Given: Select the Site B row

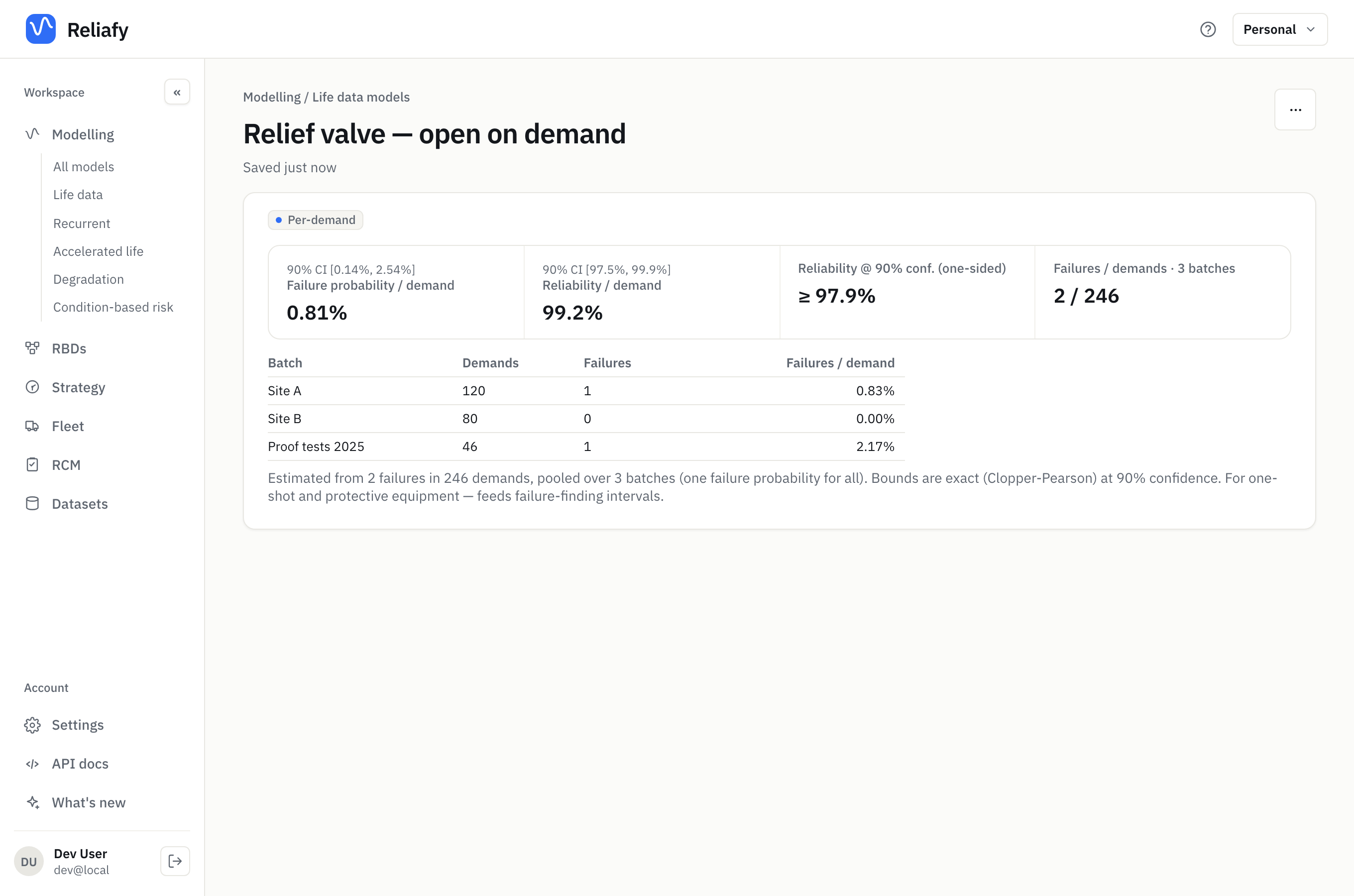Looking at the screenshot, I should pyautogui.click(x=586, y=419).
